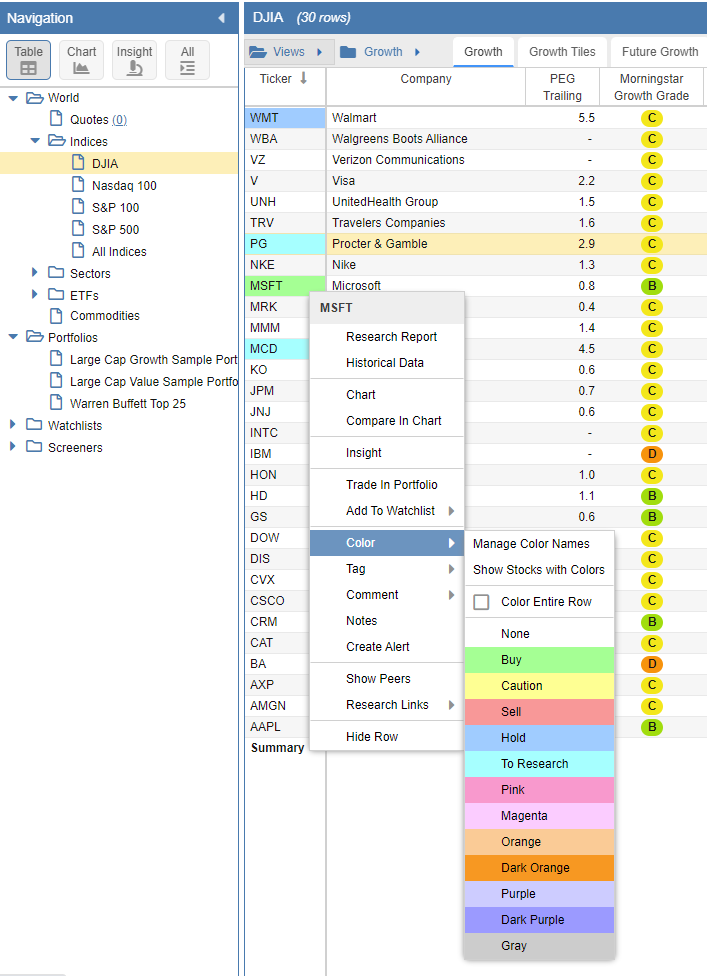Screen dimensions: 707x976
Task: Switch to the Growth Tiles tab
Action: (562, 52)
